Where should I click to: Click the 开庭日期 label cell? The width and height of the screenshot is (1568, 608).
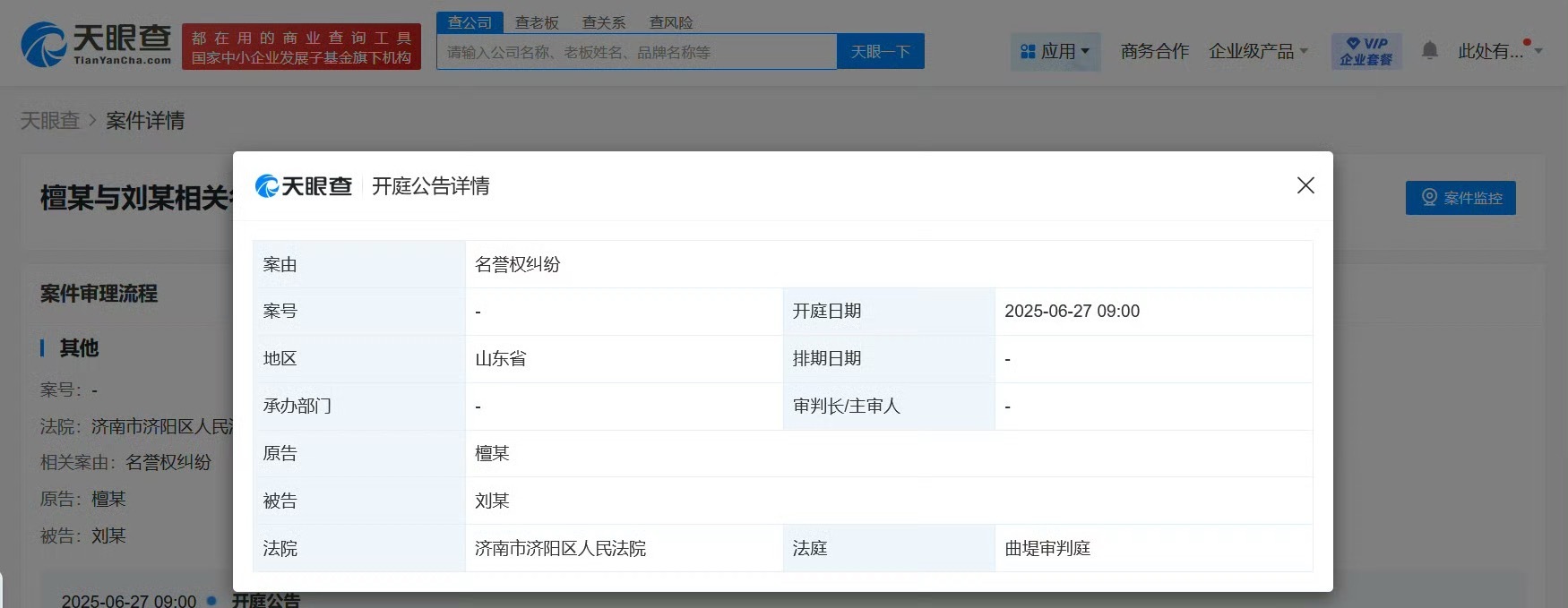pos(889,312)
